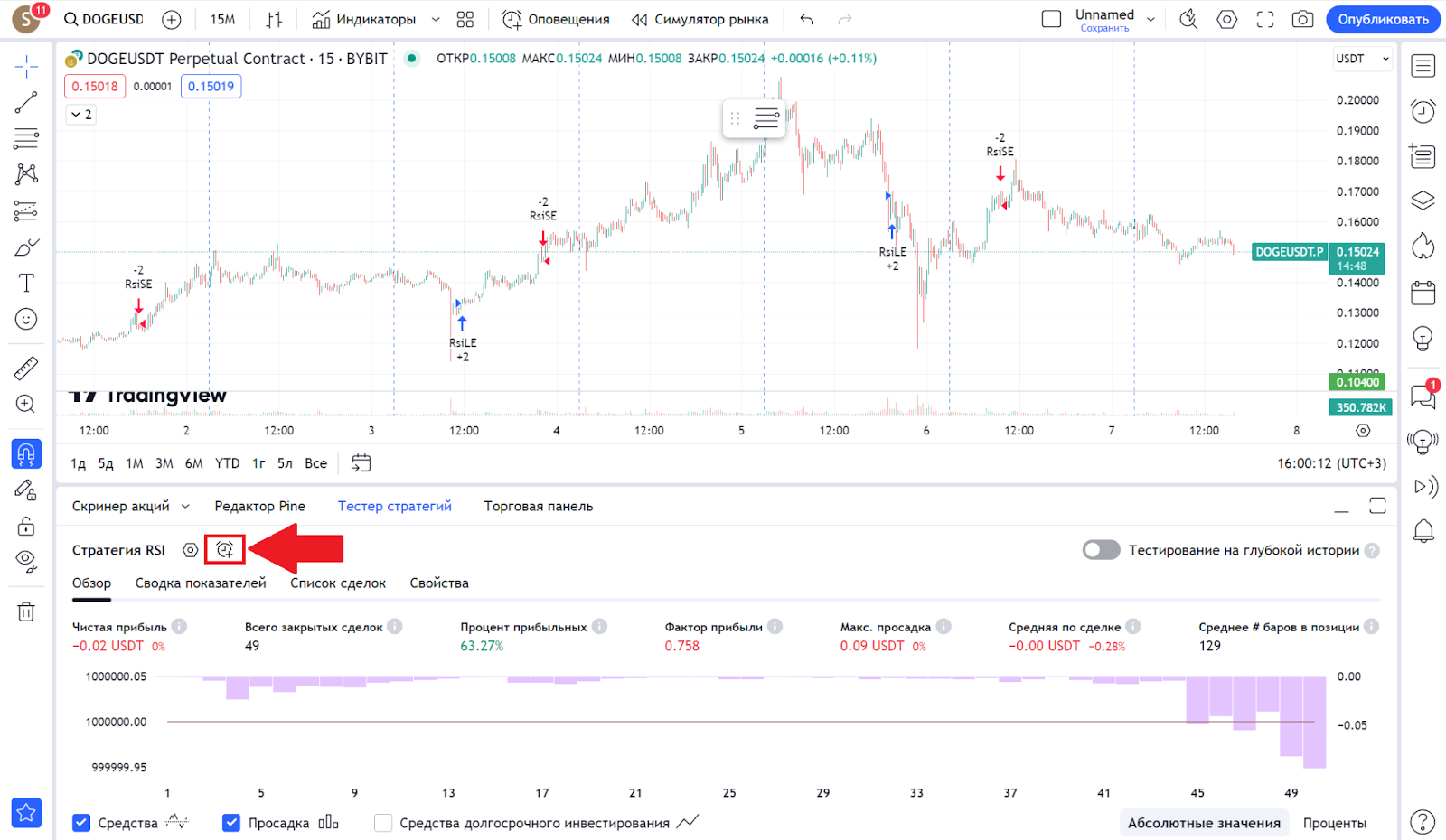1446x840 pixels.
Task: Click the go to date icon
Action: pyautogui.click(x=361, y=463)
